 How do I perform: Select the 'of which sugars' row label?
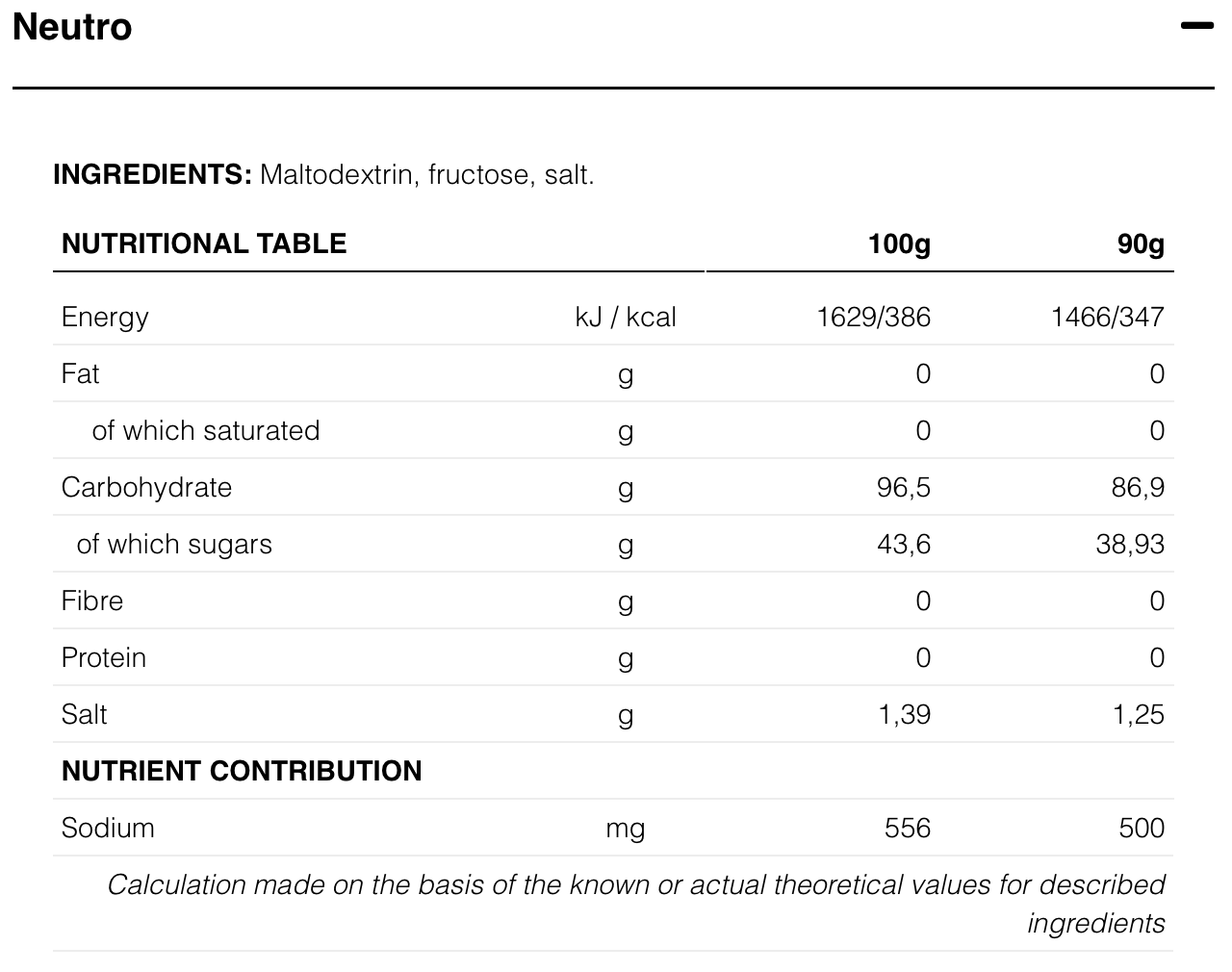point(174,544)
